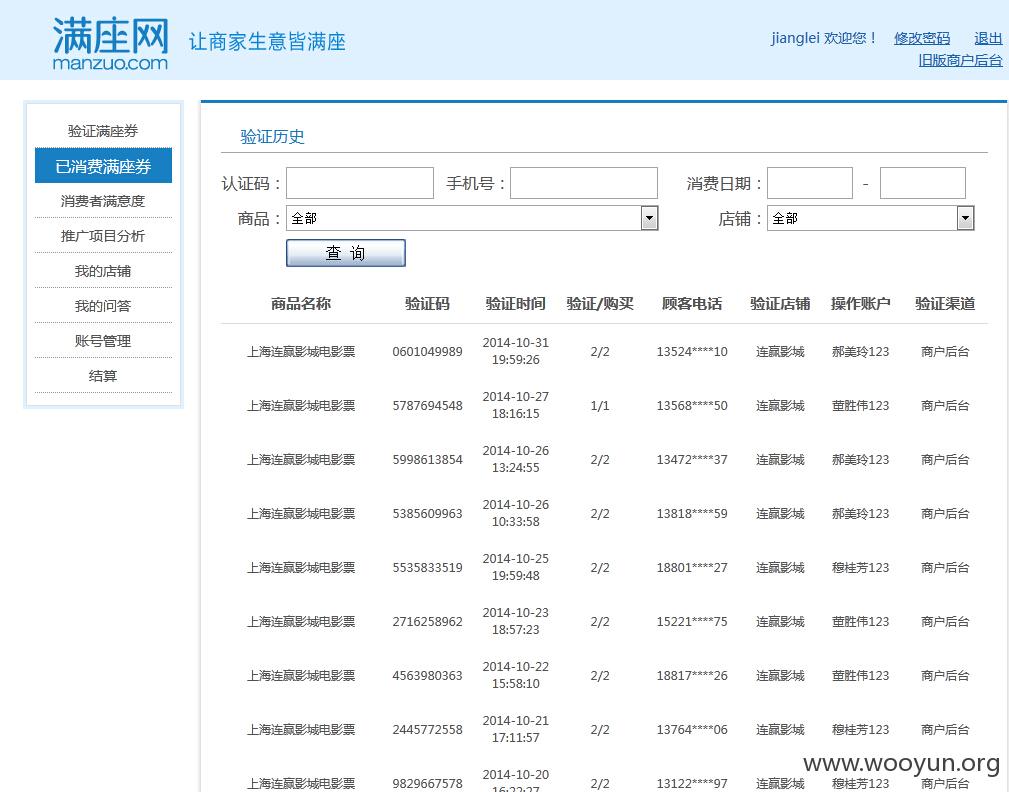Click the time 2014-10-25 19:59:48

pos(515,567)
